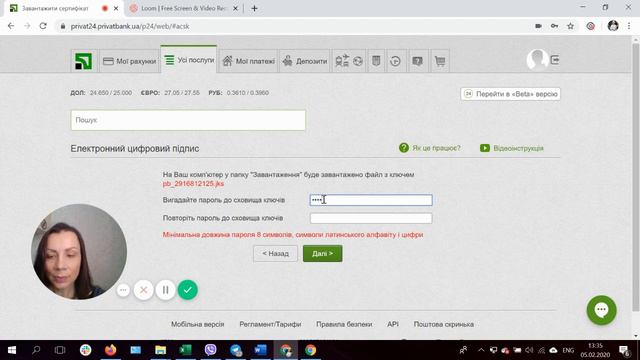Open the shopping cart icon
The width and height of the screenshot is (640, 360).
tap(440, 61)
